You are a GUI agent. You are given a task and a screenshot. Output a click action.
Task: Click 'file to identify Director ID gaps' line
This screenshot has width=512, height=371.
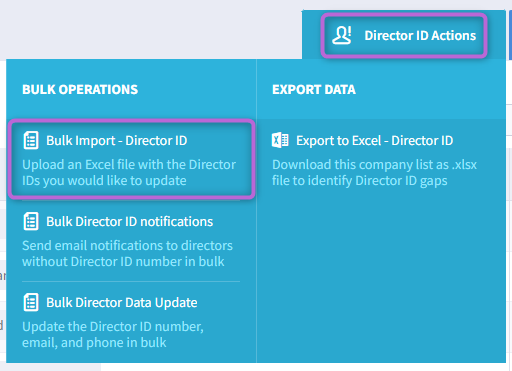click(x=360, y=181)
